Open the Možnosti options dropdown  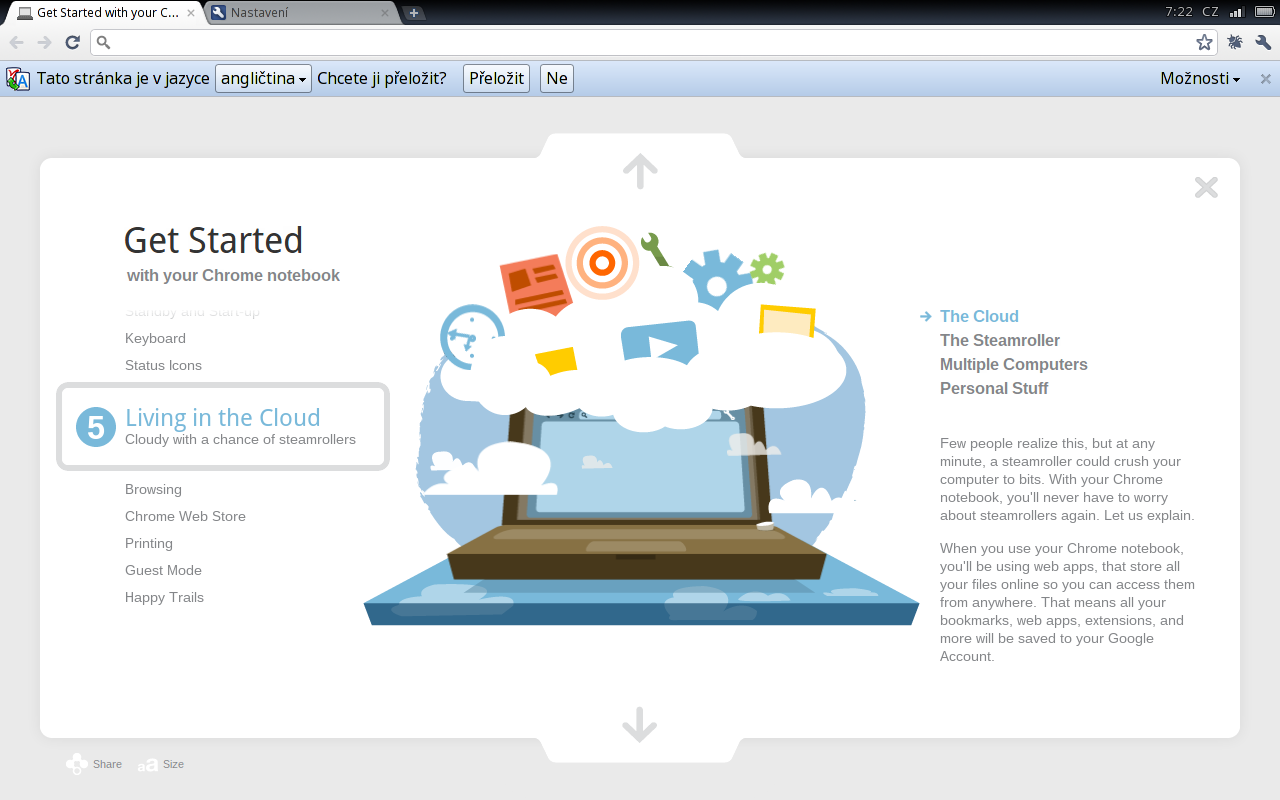(1200, 79)
